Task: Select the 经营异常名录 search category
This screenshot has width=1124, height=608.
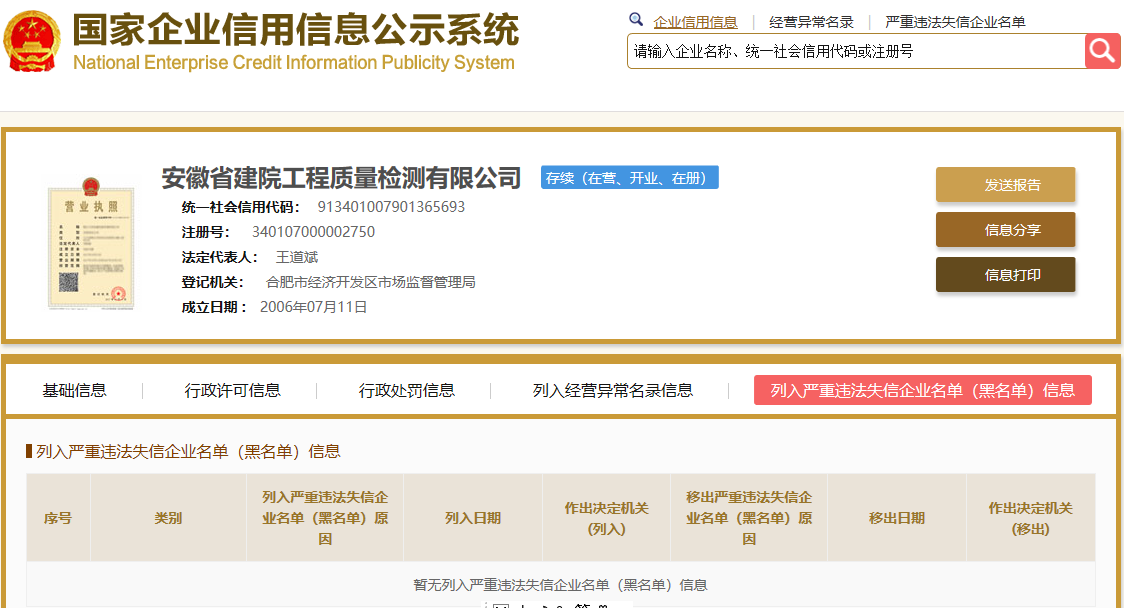Action: 811,22
